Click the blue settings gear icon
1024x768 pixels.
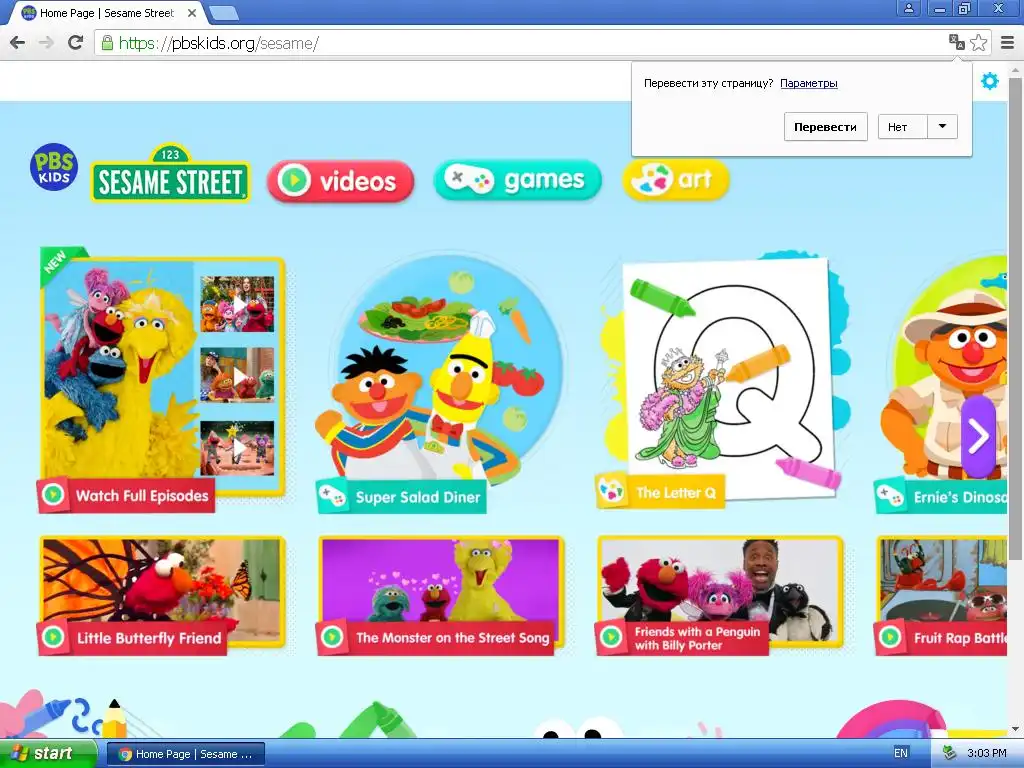pos(990,81)
